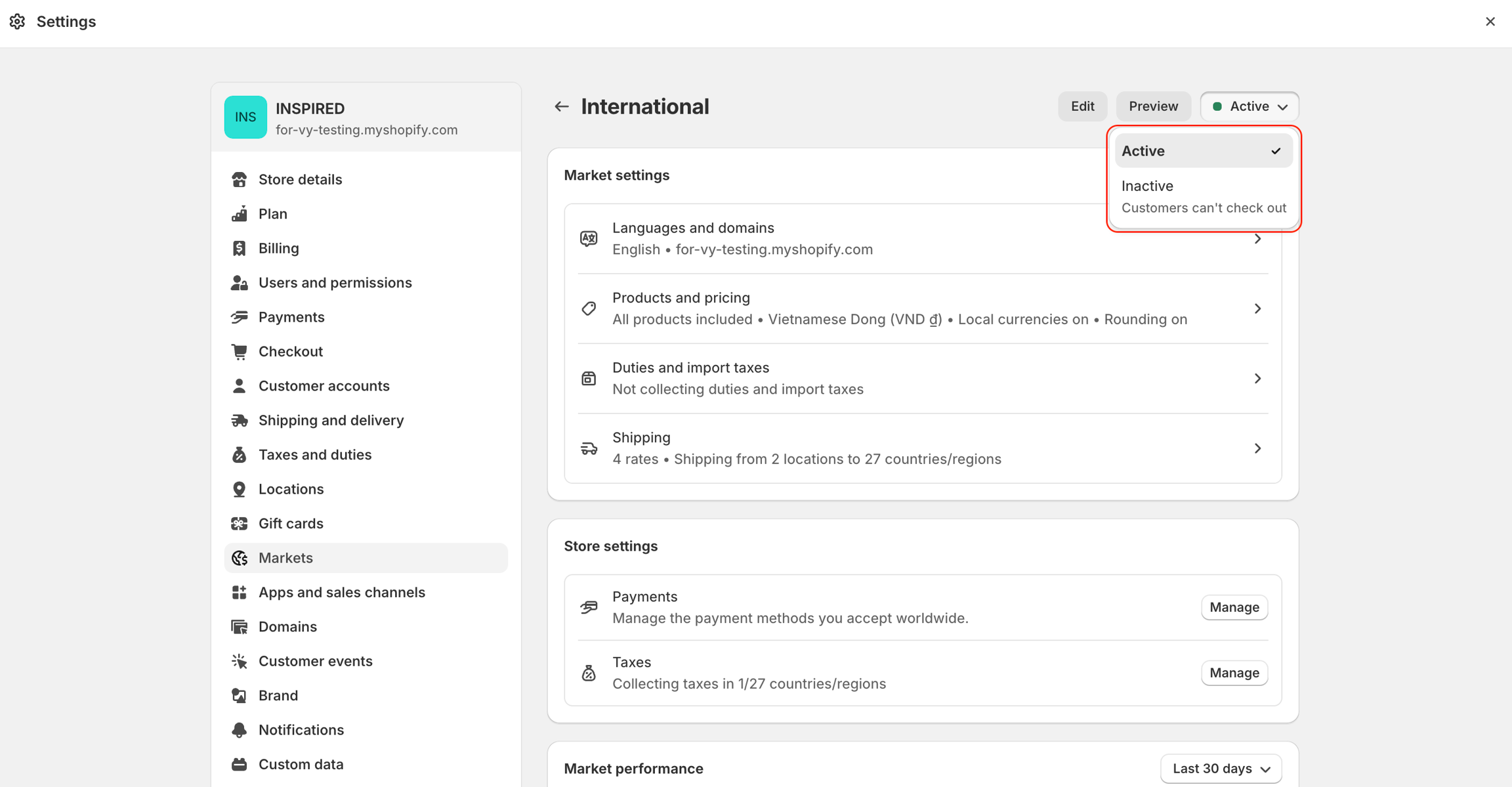This screenshot has height=787, width=1512.
Task: Select the Inactive status option
Action: 1203,196
